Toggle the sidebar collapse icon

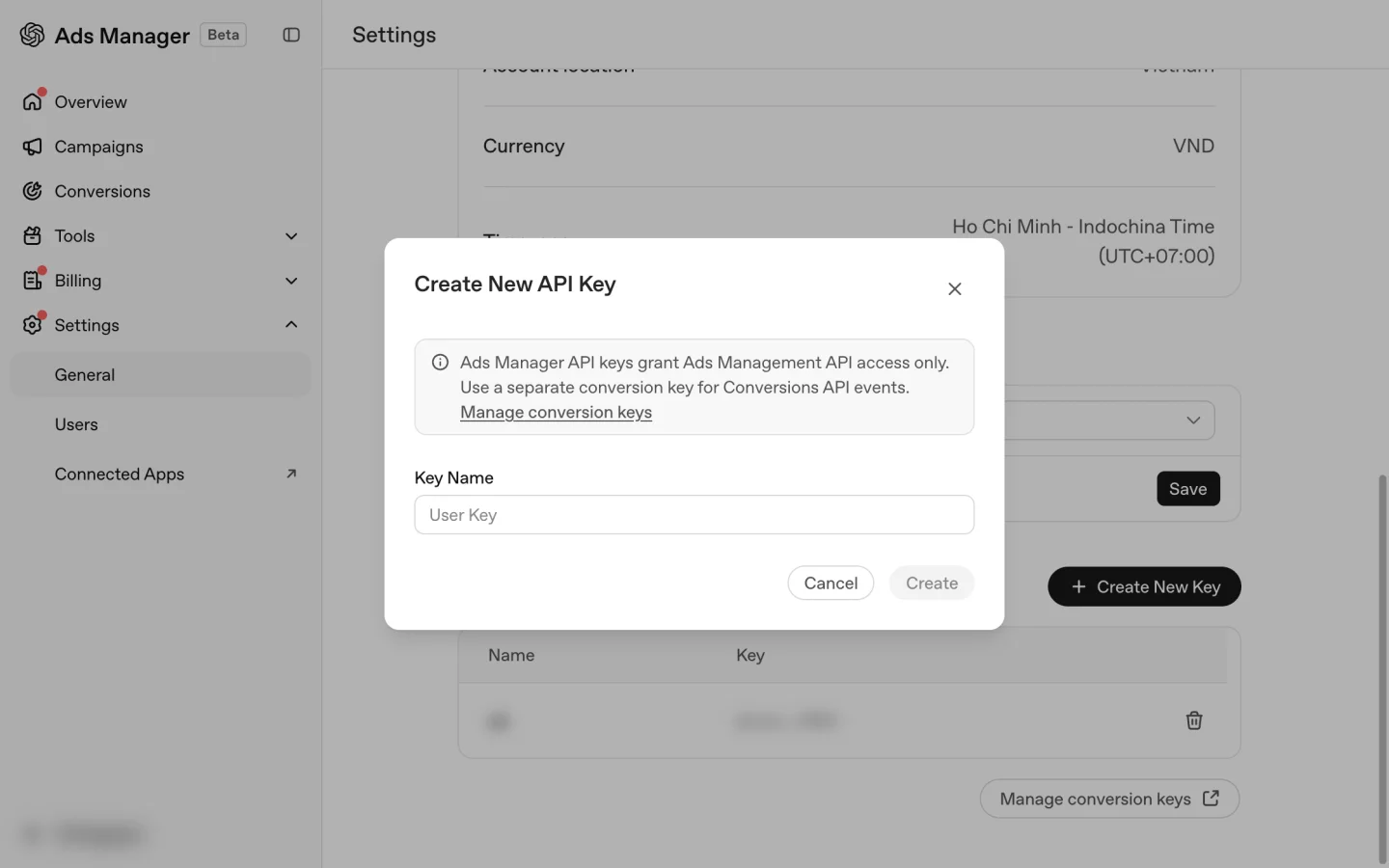(x=291, y=35)
